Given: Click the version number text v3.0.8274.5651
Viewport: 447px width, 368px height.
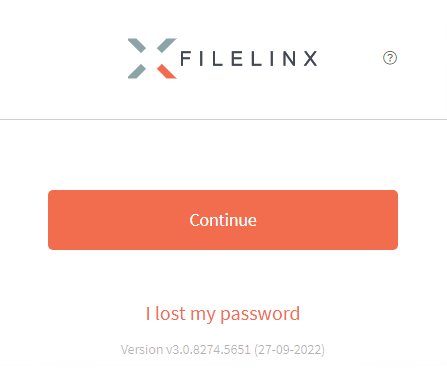Looking at the screenshot, I should pos(208,350).
